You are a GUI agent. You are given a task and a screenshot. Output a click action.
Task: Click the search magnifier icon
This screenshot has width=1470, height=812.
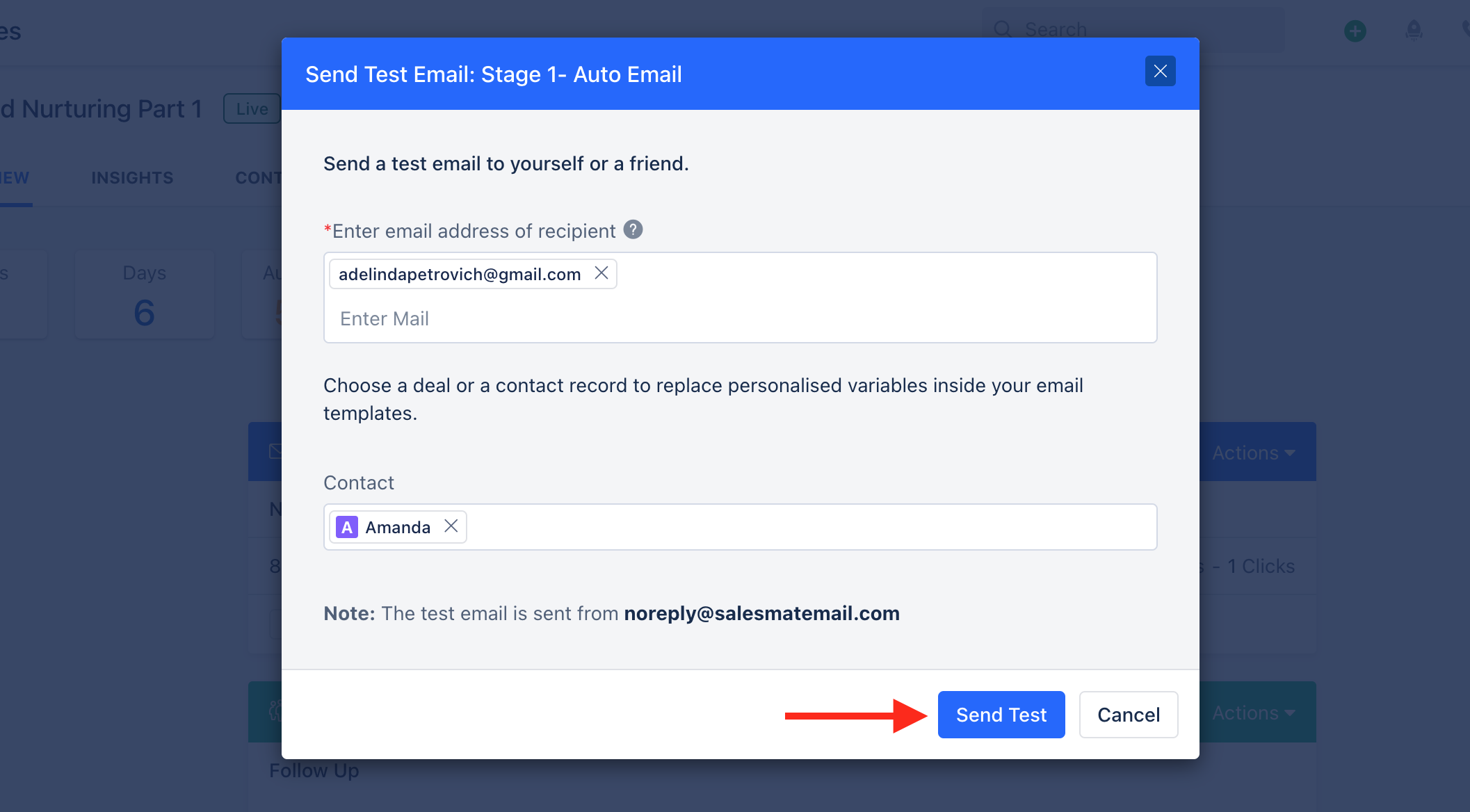click(x=1002, y=29)
